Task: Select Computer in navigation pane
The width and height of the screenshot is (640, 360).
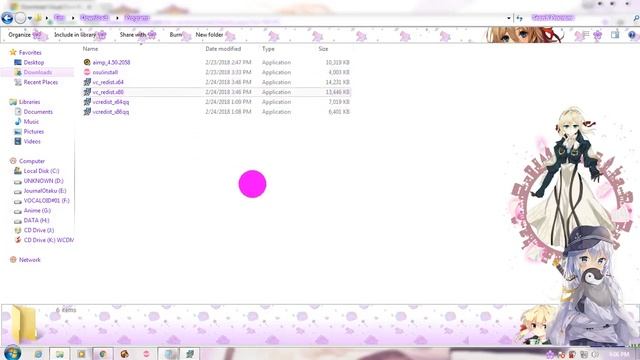Action: click(32, 161)
